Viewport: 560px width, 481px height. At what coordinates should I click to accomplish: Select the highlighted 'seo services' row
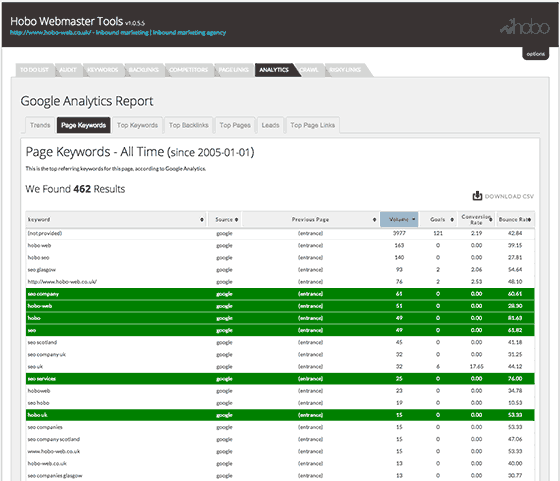pyautogui.click(x=280, y=379)
